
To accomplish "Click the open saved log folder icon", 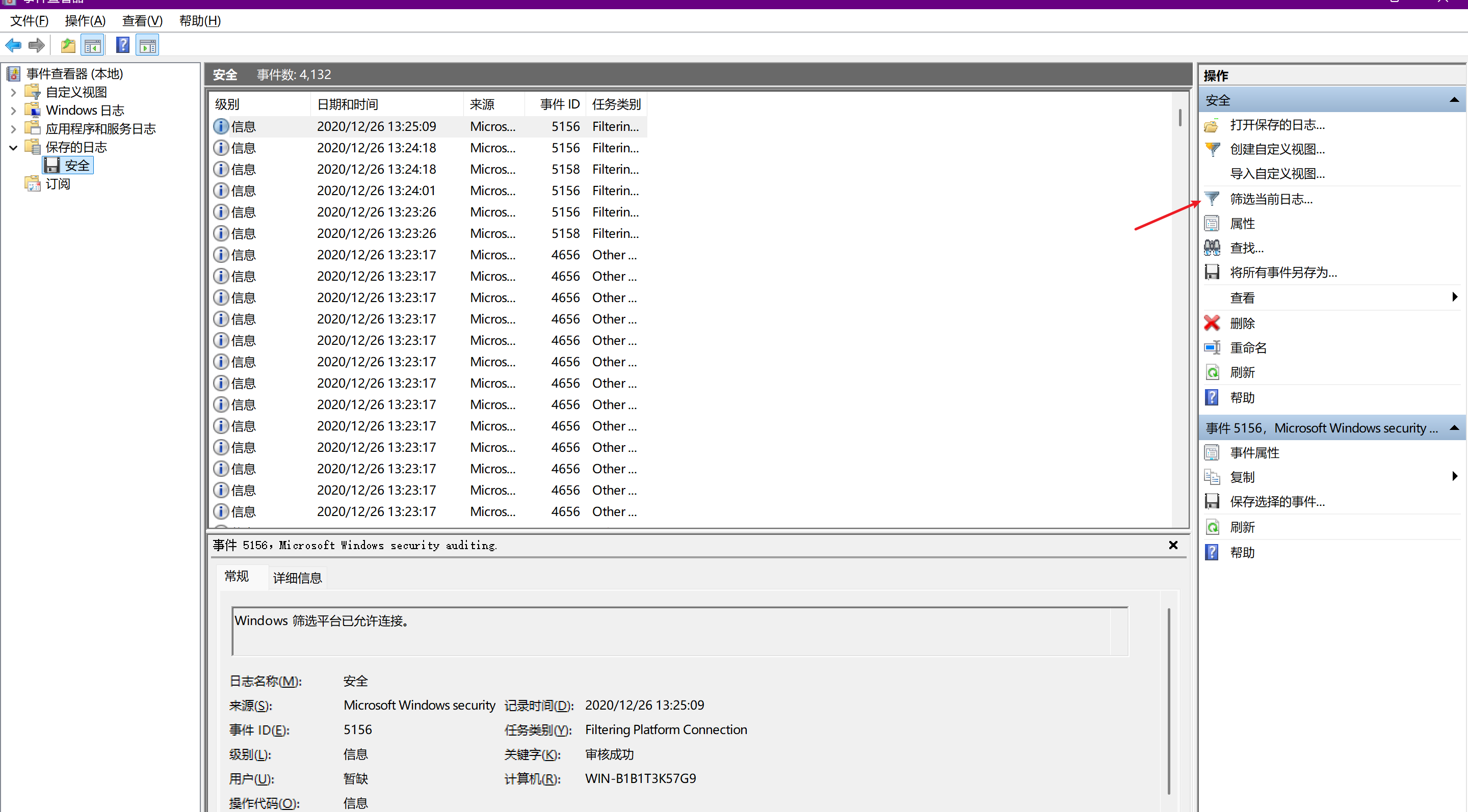I will tap(1212, 125).
